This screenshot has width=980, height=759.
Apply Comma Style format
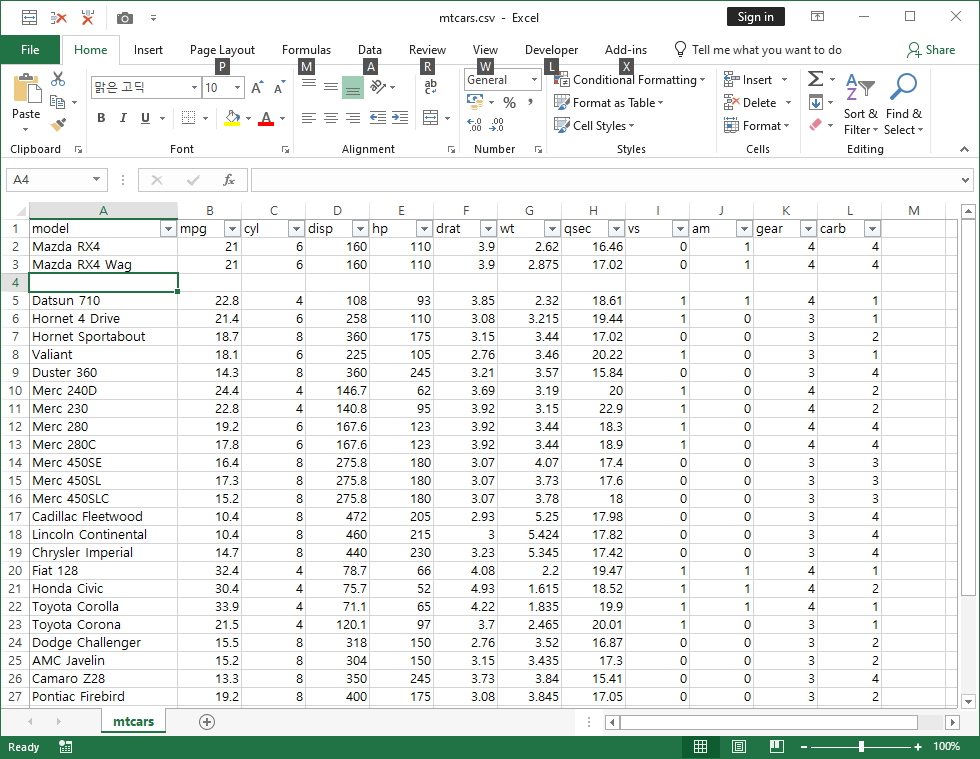[x=530, y=102]
